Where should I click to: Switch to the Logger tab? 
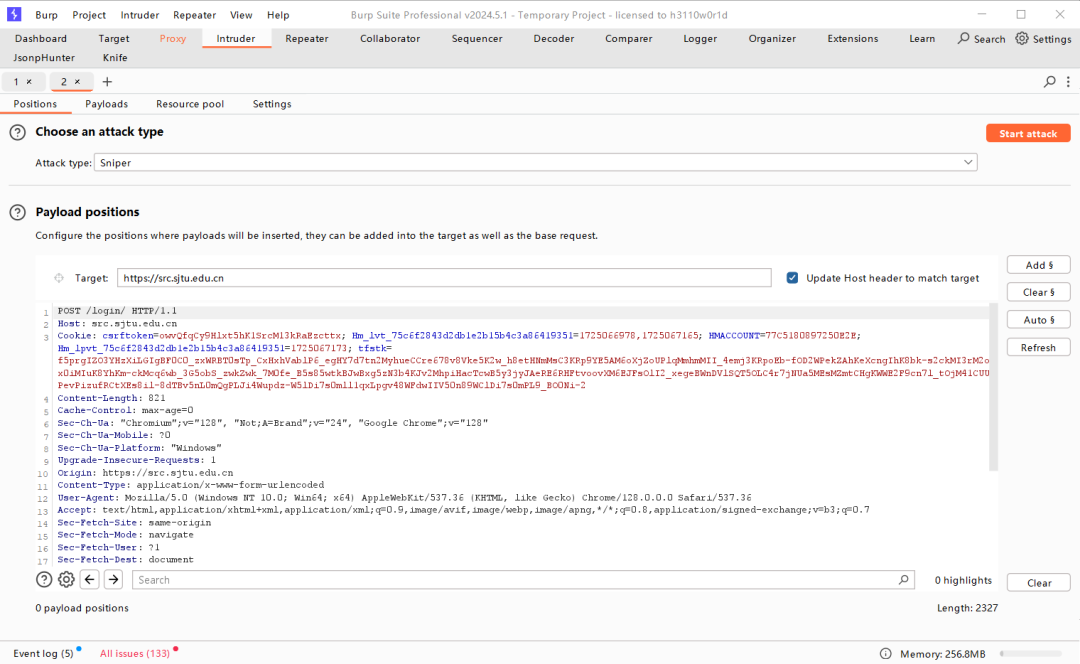(x=700, y=39)
